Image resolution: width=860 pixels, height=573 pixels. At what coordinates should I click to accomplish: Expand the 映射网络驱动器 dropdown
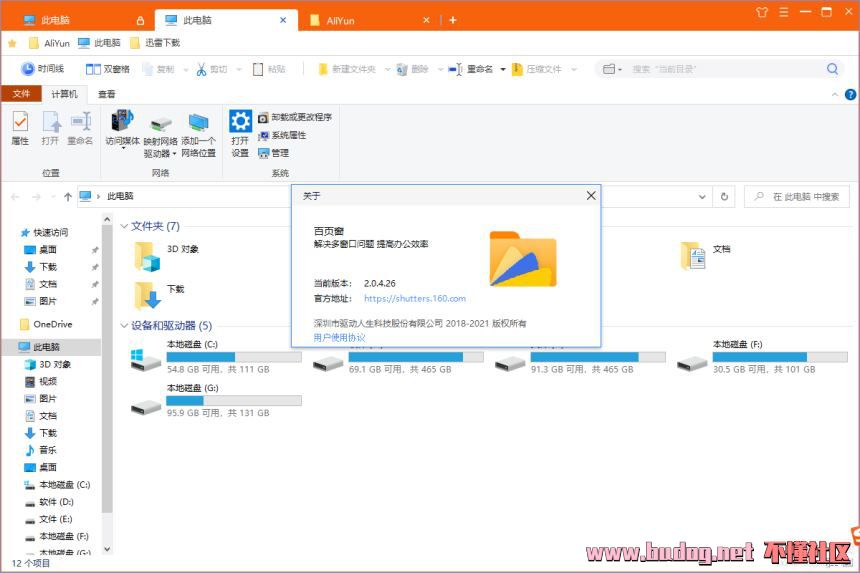(174, 154)
